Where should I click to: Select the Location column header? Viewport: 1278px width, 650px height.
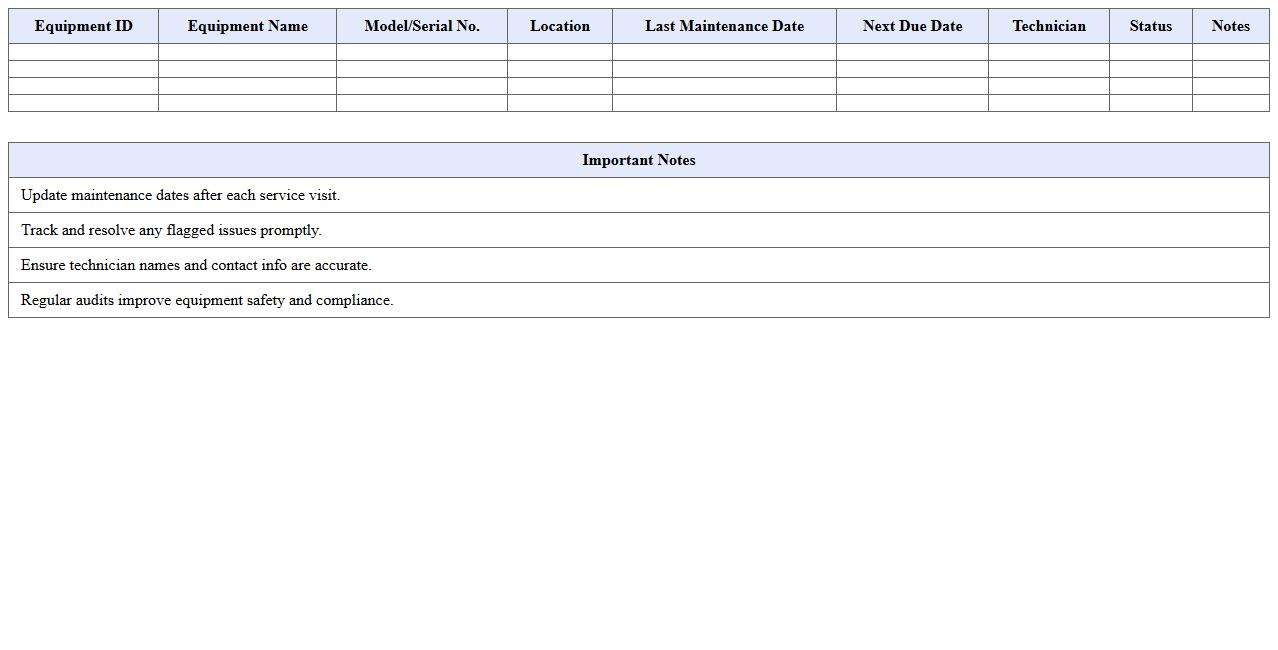coord(560,26)
